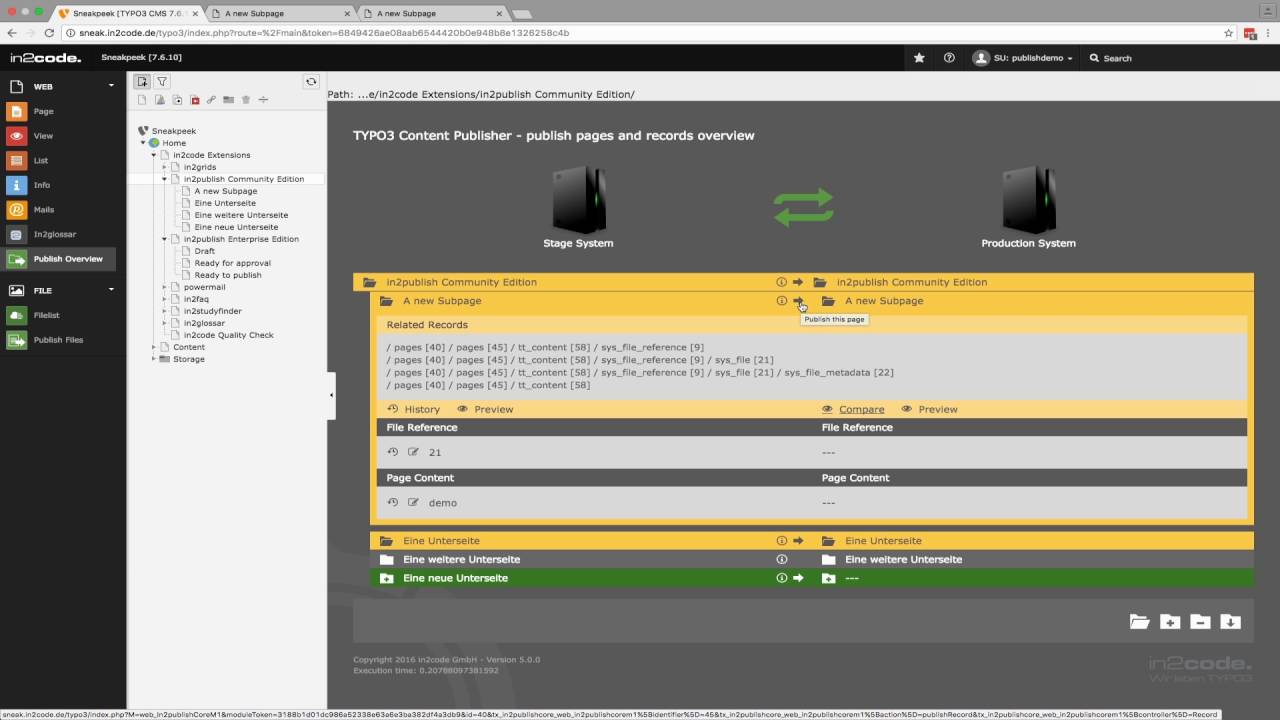Select 'Eine neue Unterseite' in page tree

coord(236,227)
